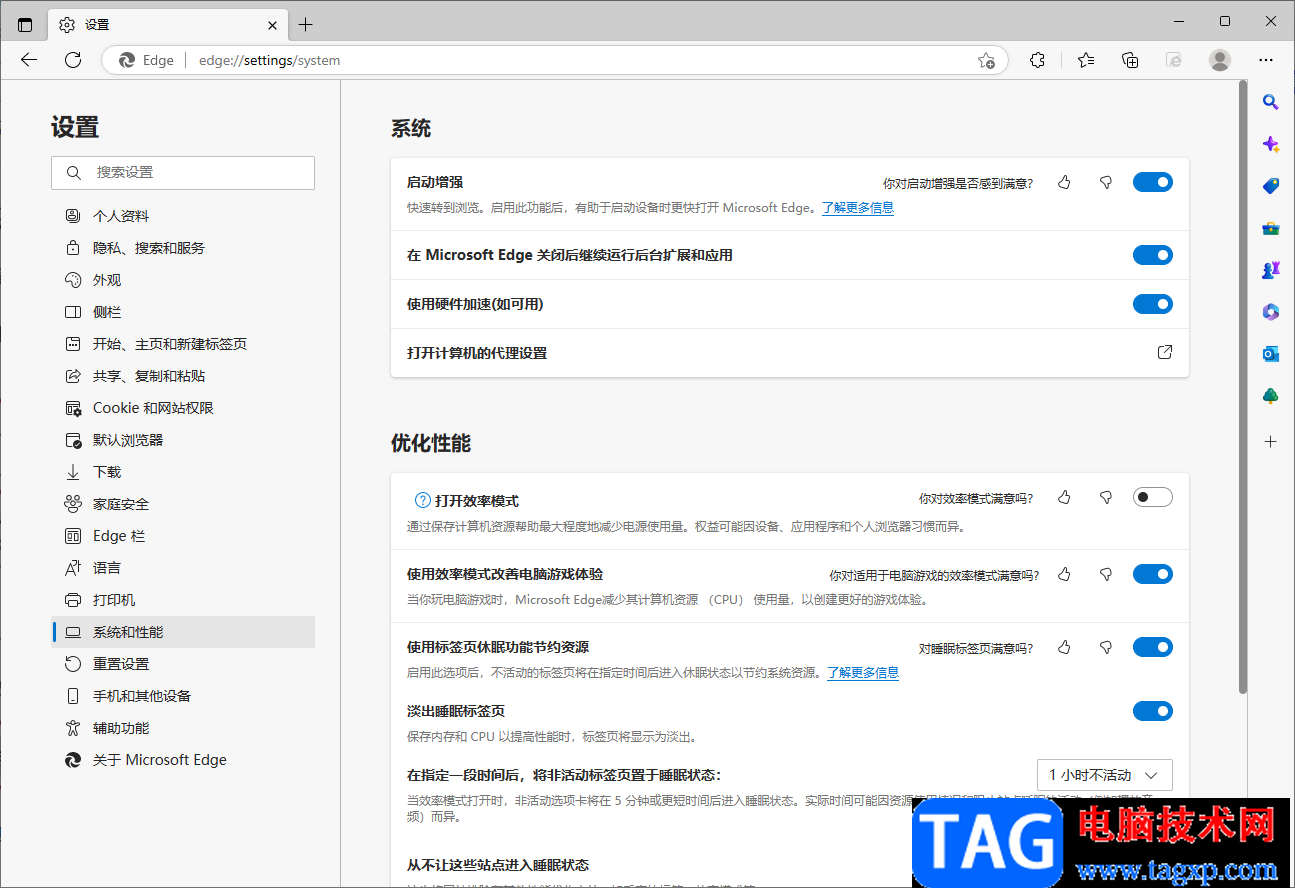The image size is (1295, 888).
Task: Open the sidebar Outlook icon
Action: [x=1271, y=354]
